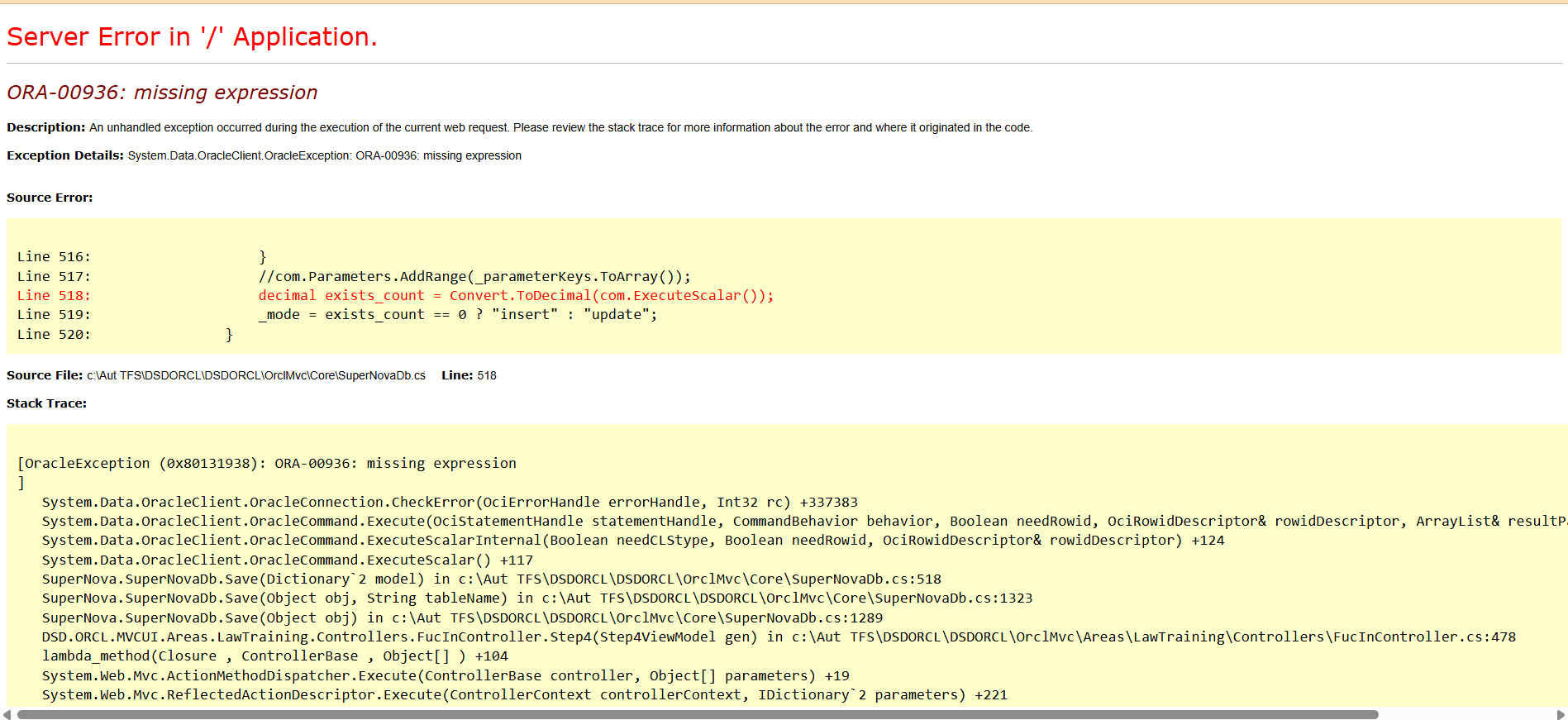This screenshot has height=720, width=1568.
Task: Click the FucInController.Step4 stack trace line
Action: click(x=778, y=637)
